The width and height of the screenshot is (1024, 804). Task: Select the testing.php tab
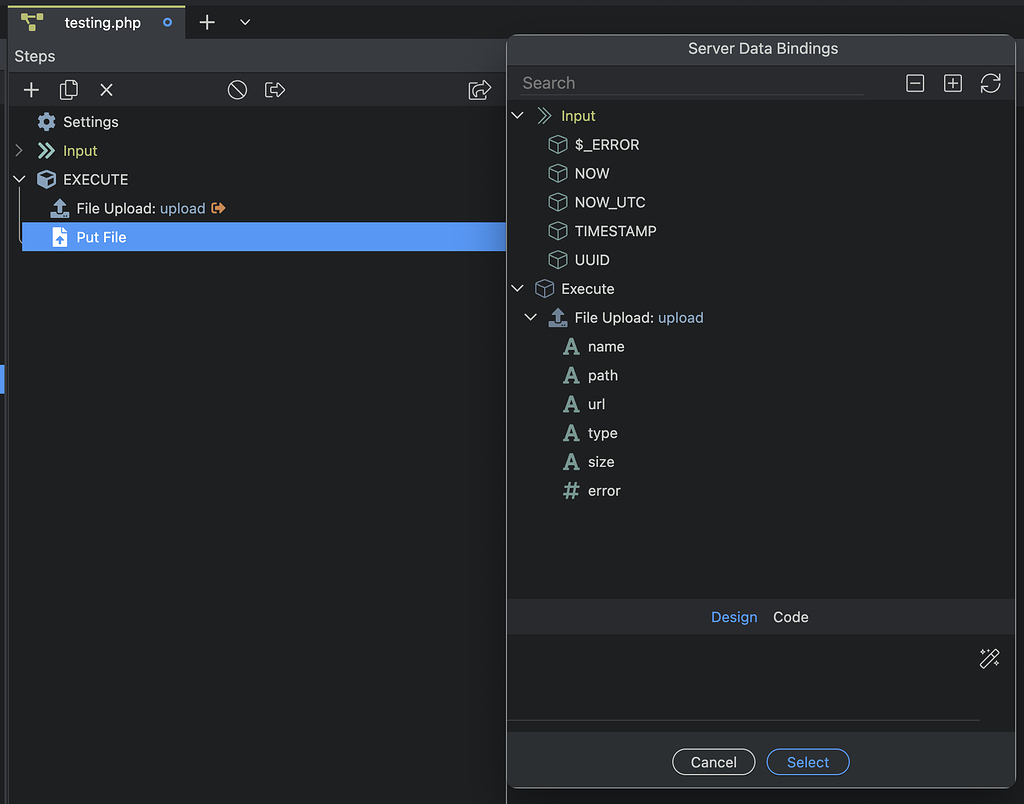click(x=103, y=22)
